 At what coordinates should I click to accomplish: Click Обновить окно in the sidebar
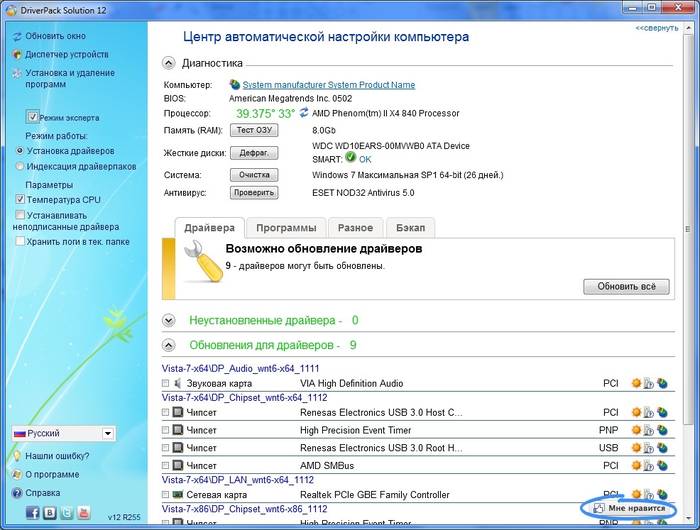click(x=55, y=36)
